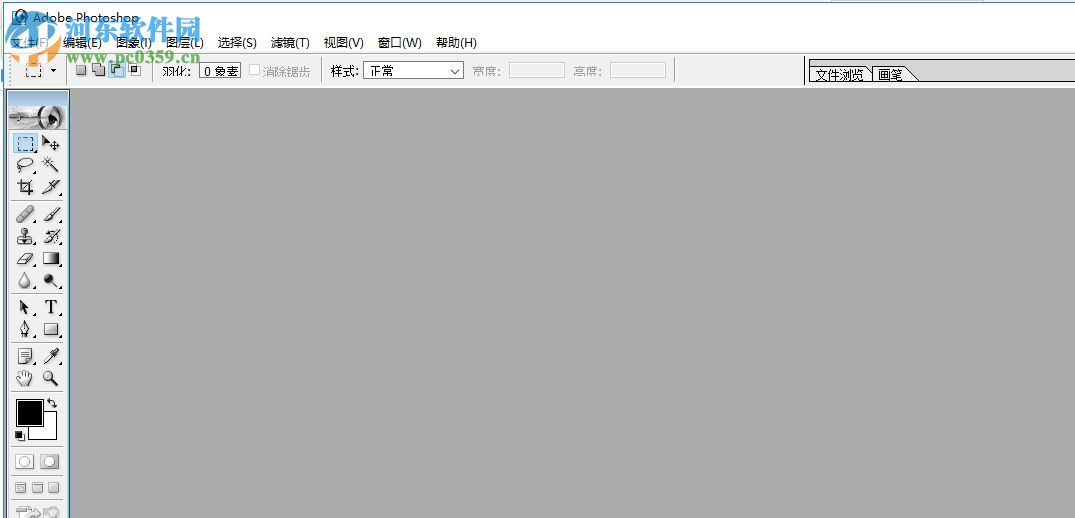Select the Notes tool
Screen dimensions: 1075x518
(x=25, y=356)
